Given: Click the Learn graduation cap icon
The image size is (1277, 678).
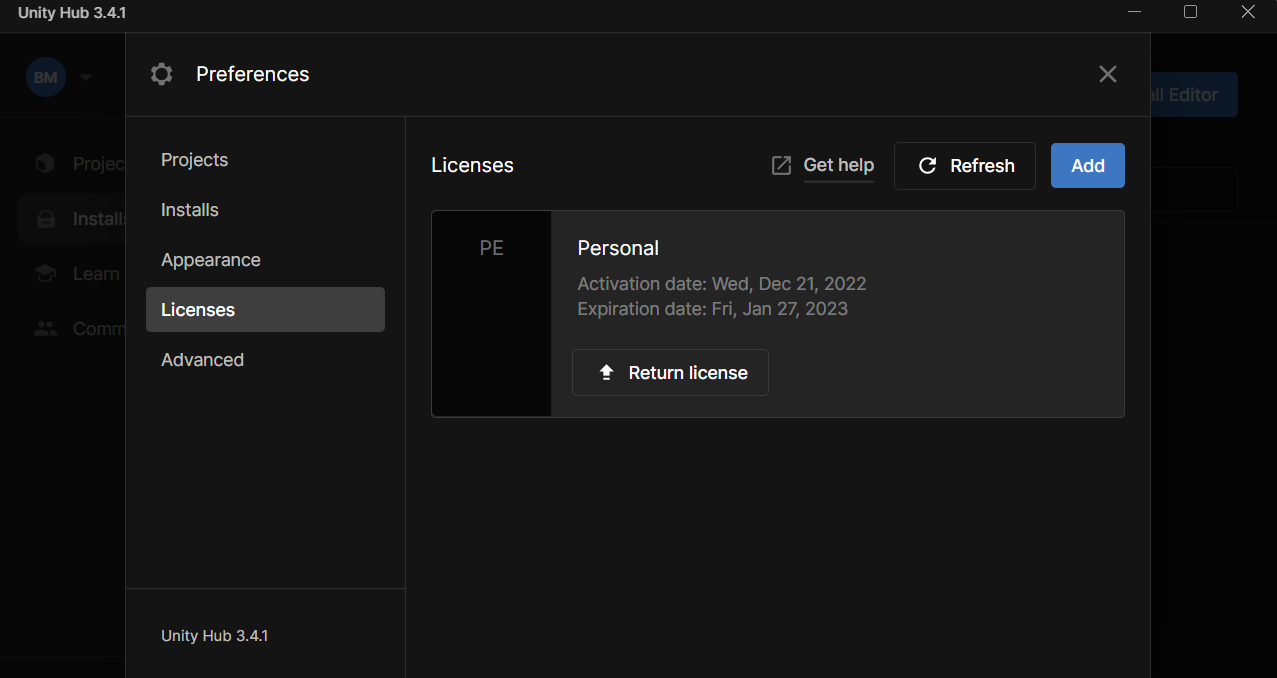Looking at the screenshot, I should tap(45, 274).
